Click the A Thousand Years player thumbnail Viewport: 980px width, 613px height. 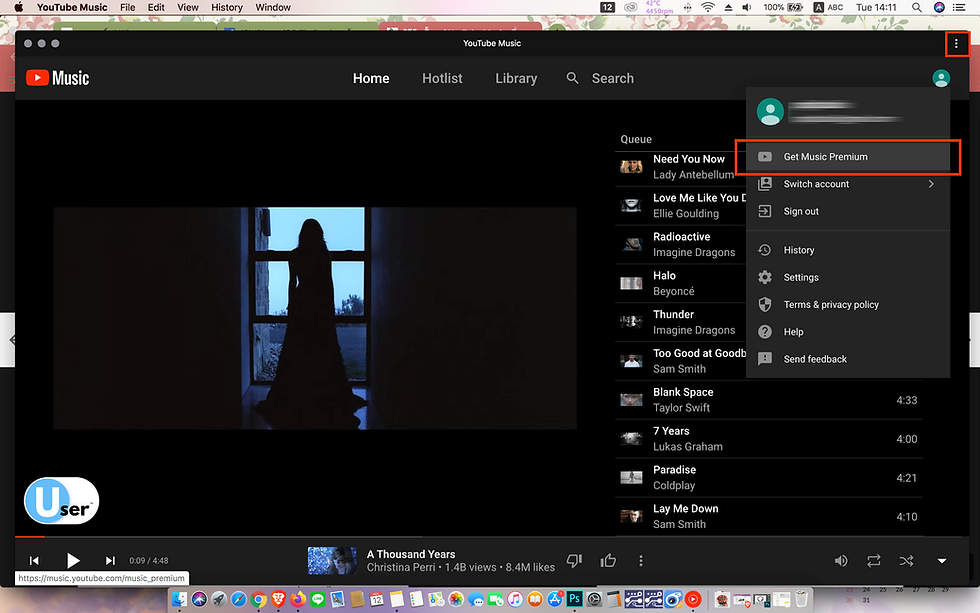332,561
